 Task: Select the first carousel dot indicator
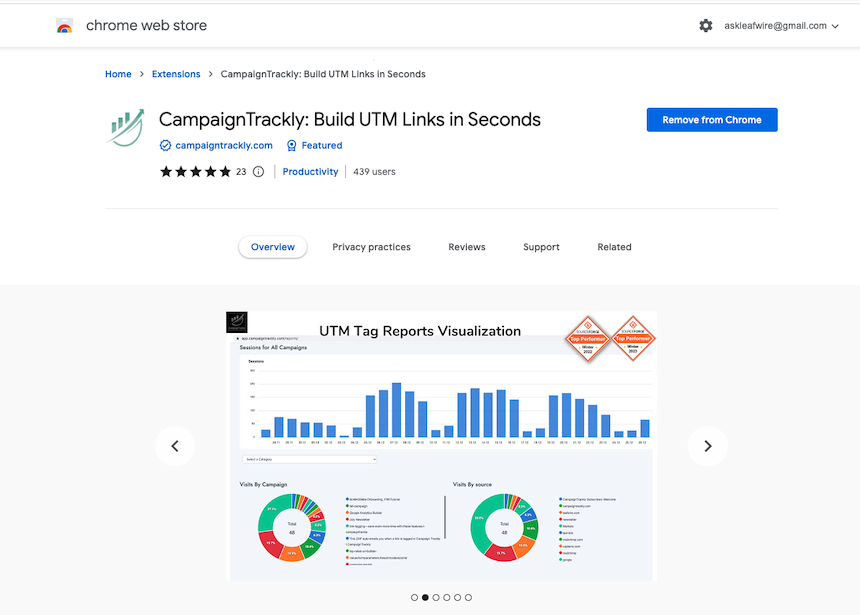coord(415,597)
